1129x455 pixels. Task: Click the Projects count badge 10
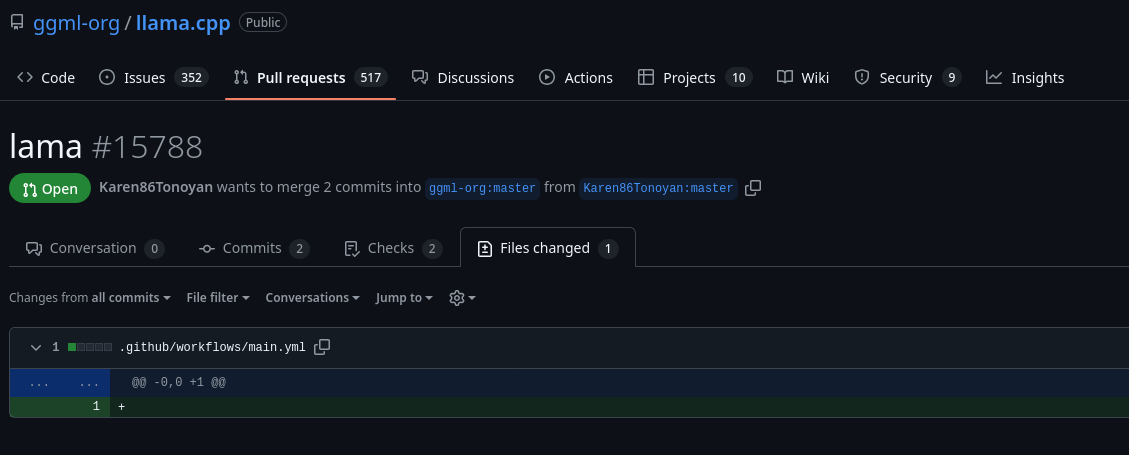point(739,78)
